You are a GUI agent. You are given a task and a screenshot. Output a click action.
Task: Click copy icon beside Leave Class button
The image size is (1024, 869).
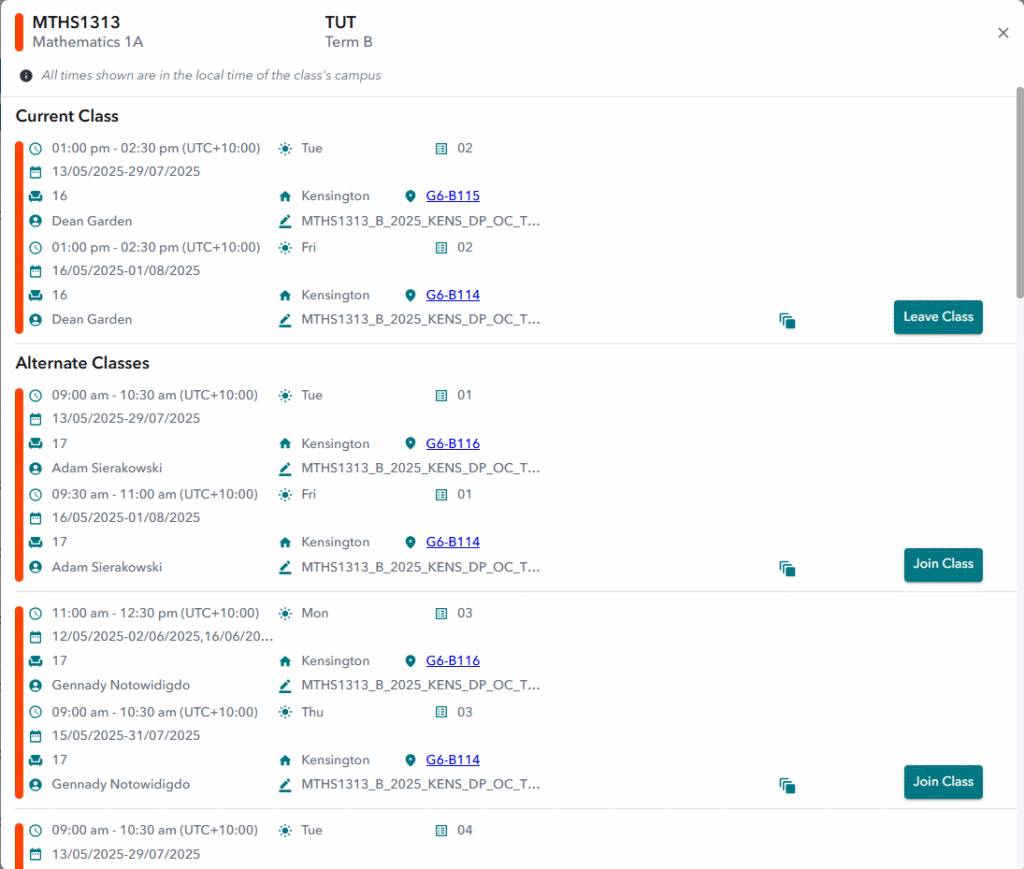point(787,321)
